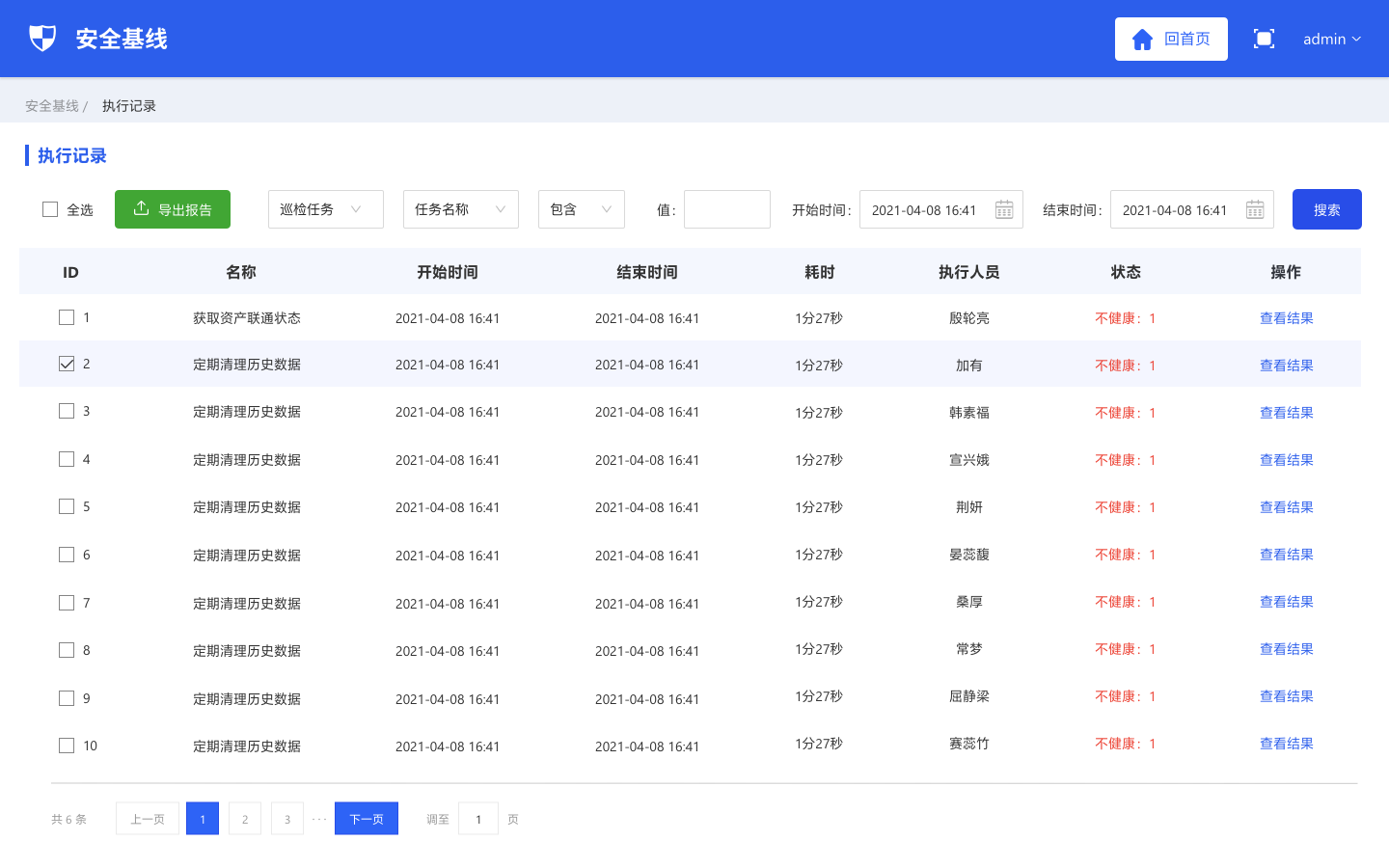Select page 1 in pagination
1389x868 pixels.
203,819
